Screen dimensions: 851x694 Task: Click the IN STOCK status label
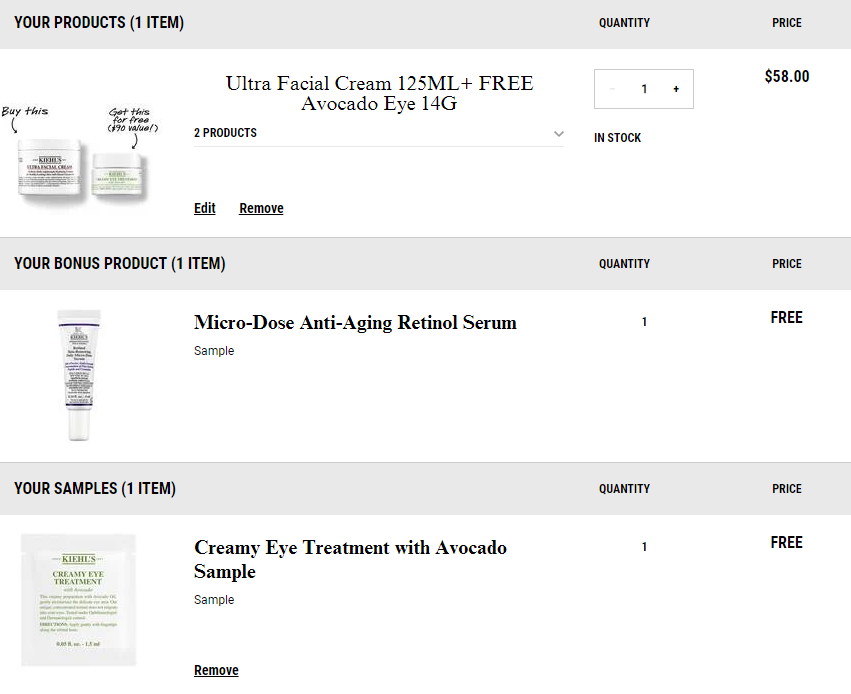[x=617, y=138]
